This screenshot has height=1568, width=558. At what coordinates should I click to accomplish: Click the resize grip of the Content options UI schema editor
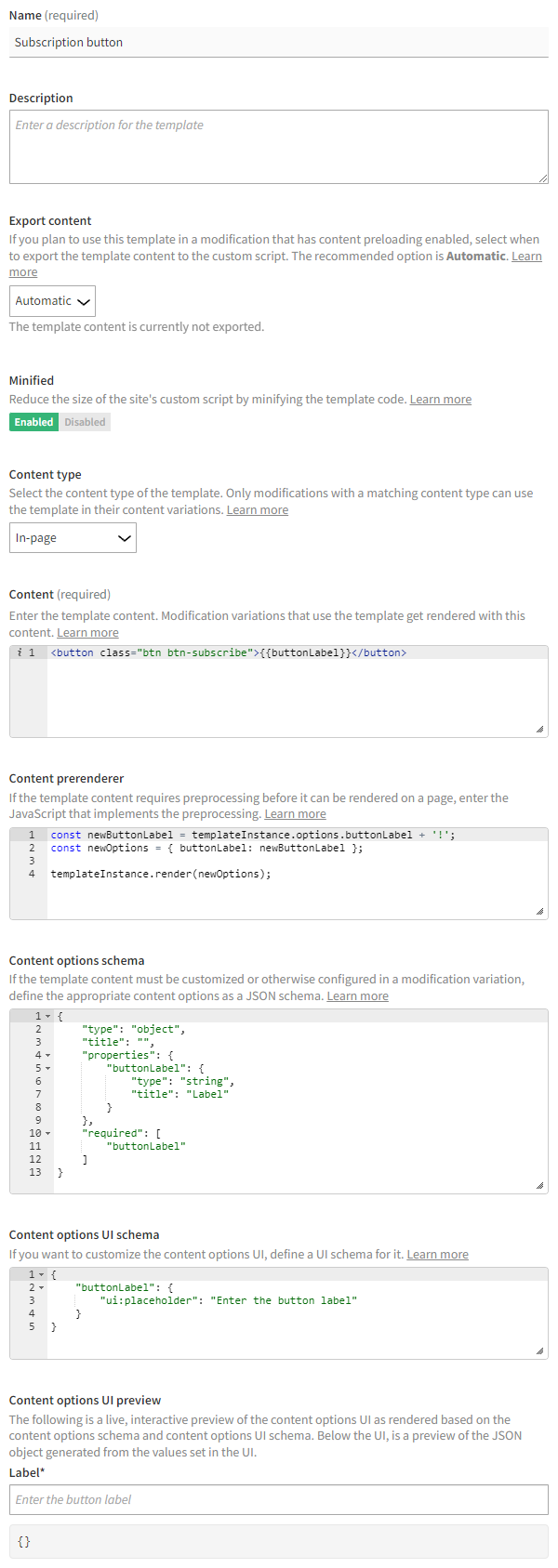(541, 1351)
